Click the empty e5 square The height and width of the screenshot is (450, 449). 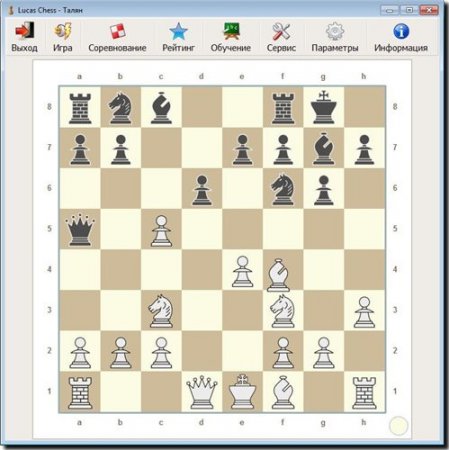click(x=242, y=229)
